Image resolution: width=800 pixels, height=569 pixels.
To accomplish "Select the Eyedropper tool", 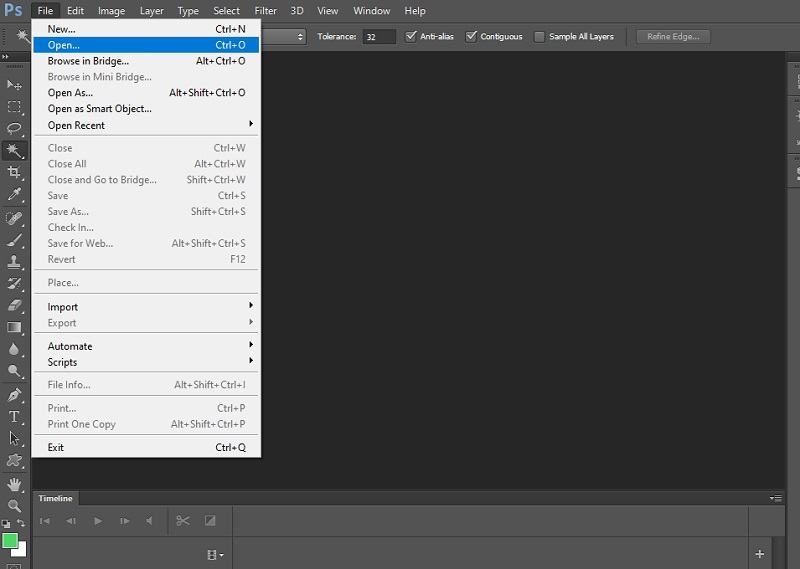I will pyautogui.click(x=14, y=194).
